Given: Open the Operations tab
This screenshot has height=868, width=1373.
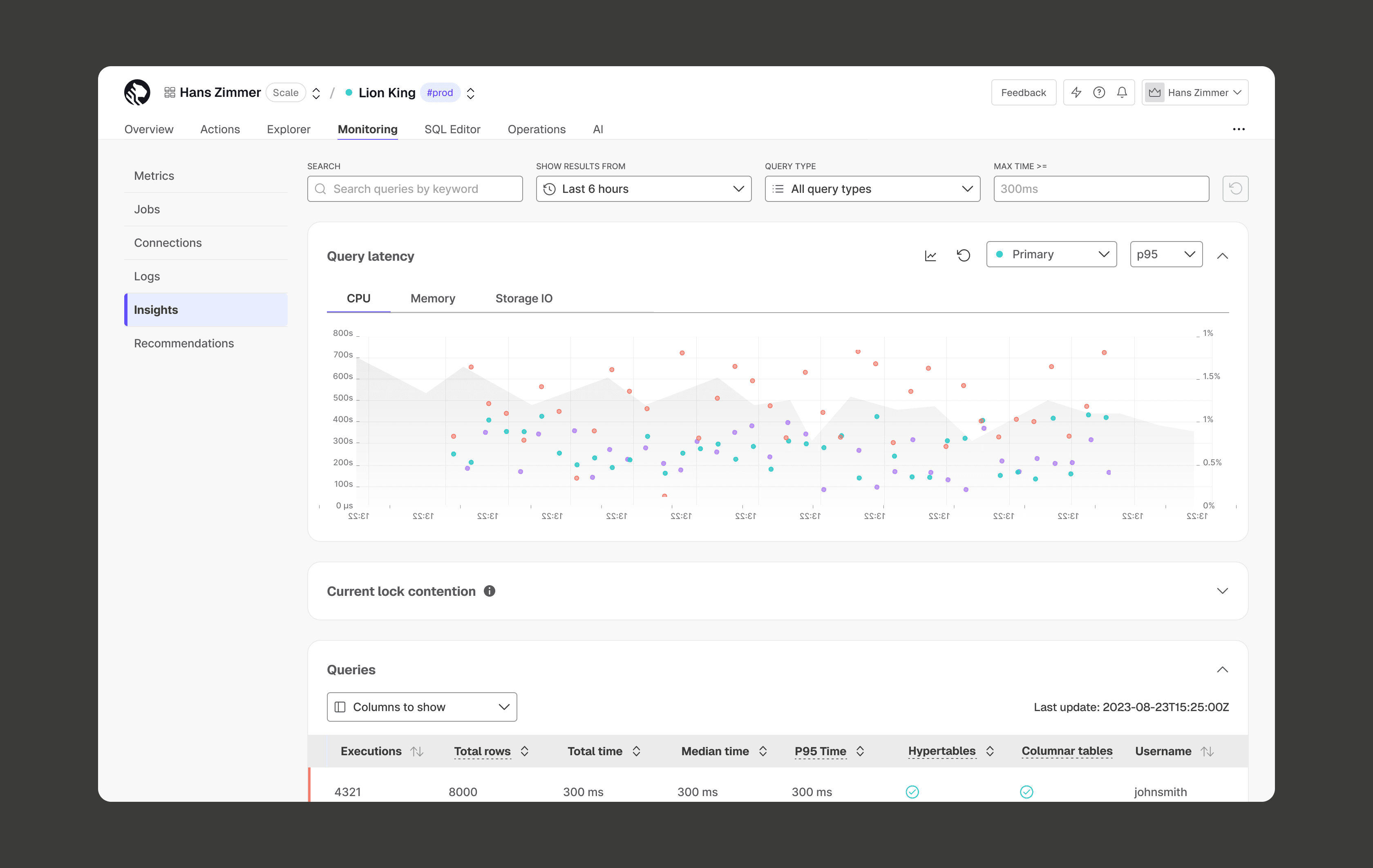Looking at the screenshot, I should [537, 130].
